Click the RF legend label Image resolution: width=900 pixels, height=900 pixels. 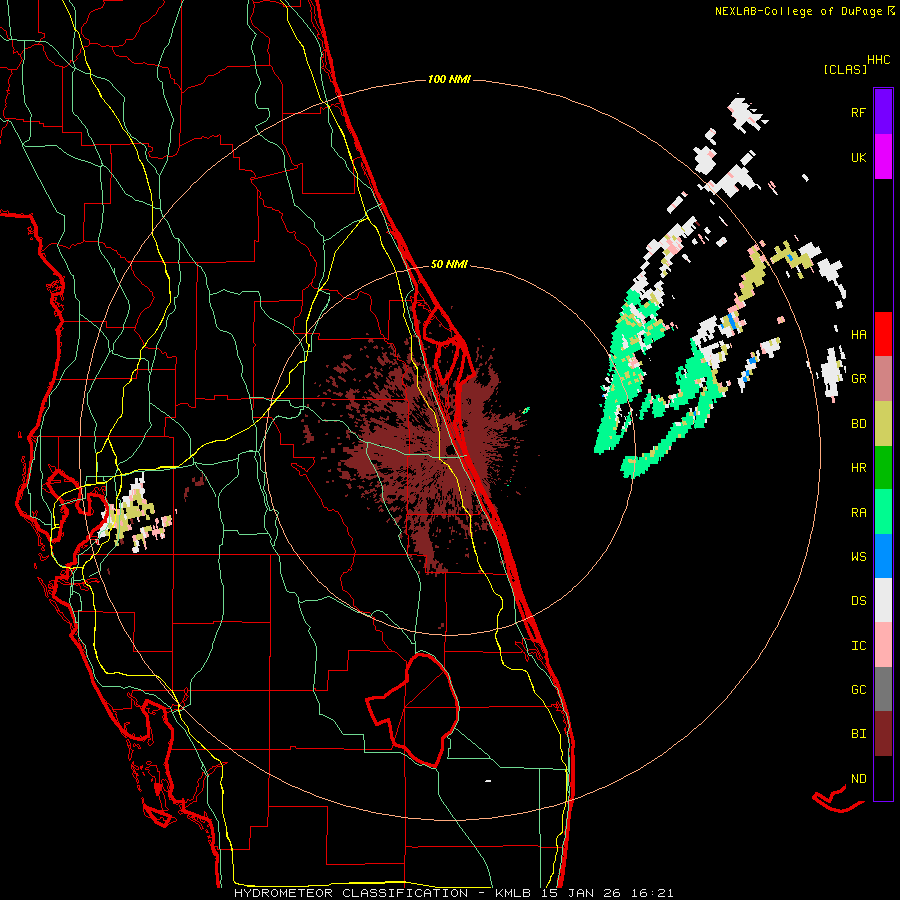point(858,112)
